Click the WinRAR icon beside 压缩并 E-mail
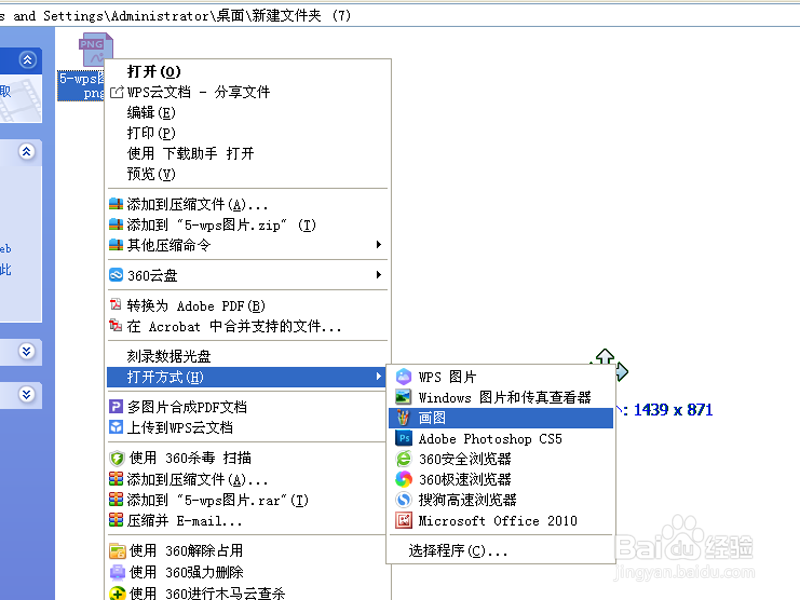The height and width of the screenshot is (600, 800). point(116,520)
